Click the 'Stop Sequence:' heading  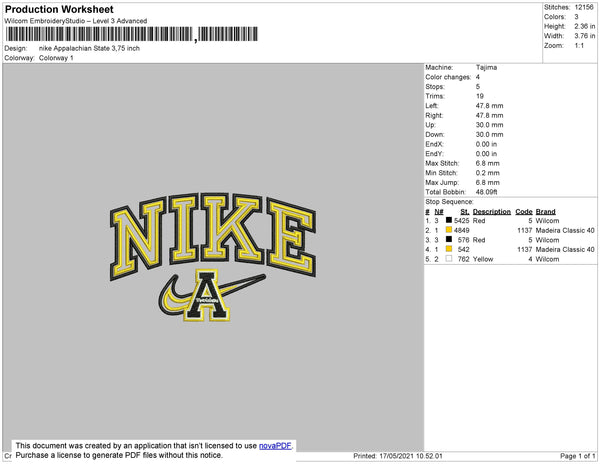pos(449,202)
